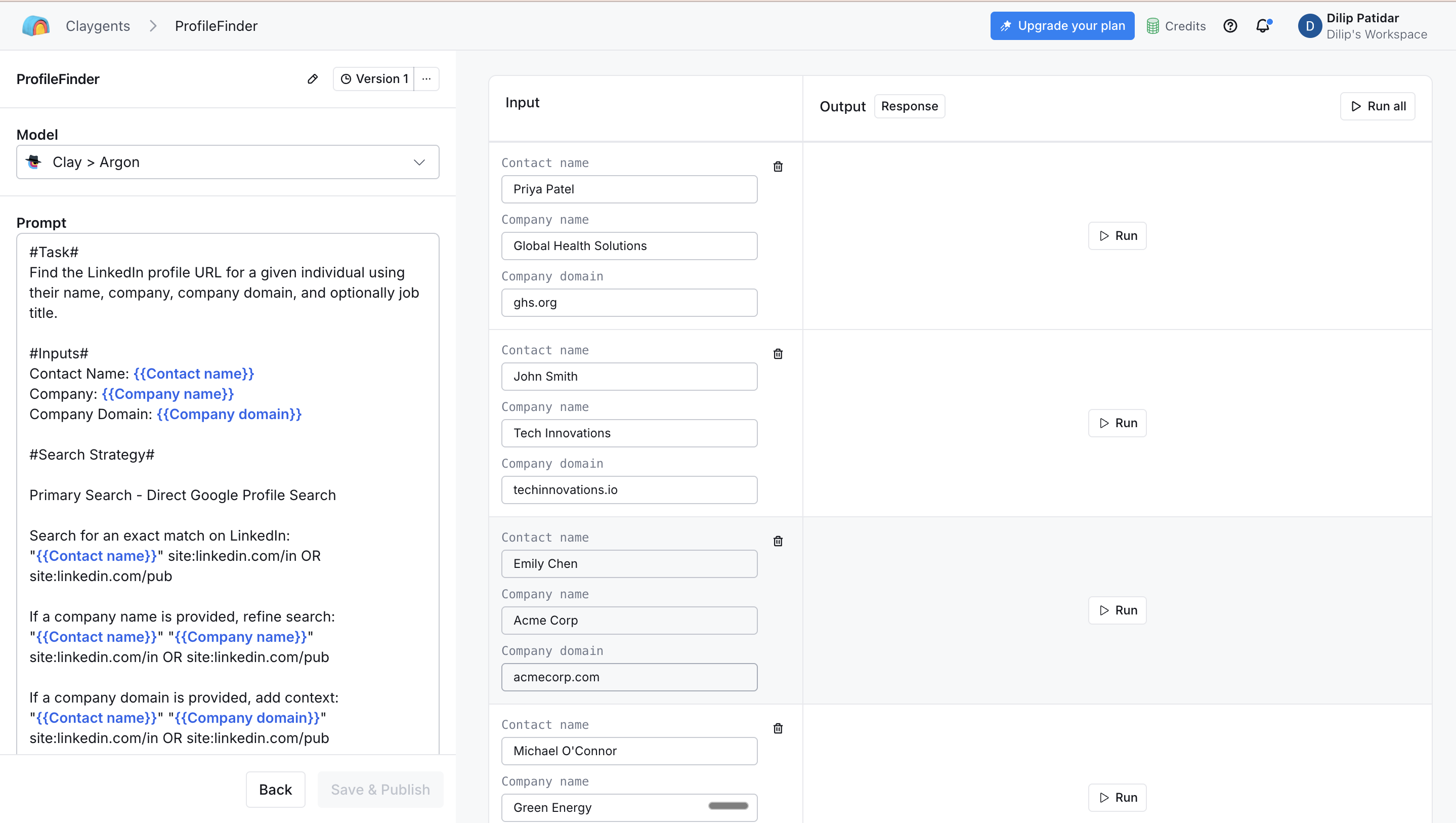Expand the Clay > Argon model dropdown

228,162
